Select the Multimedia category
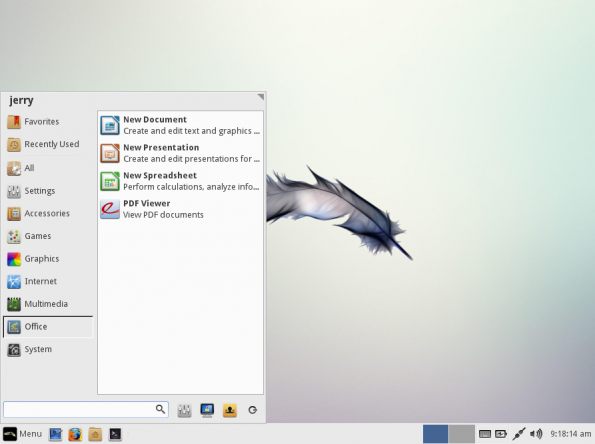 point(48,304)
